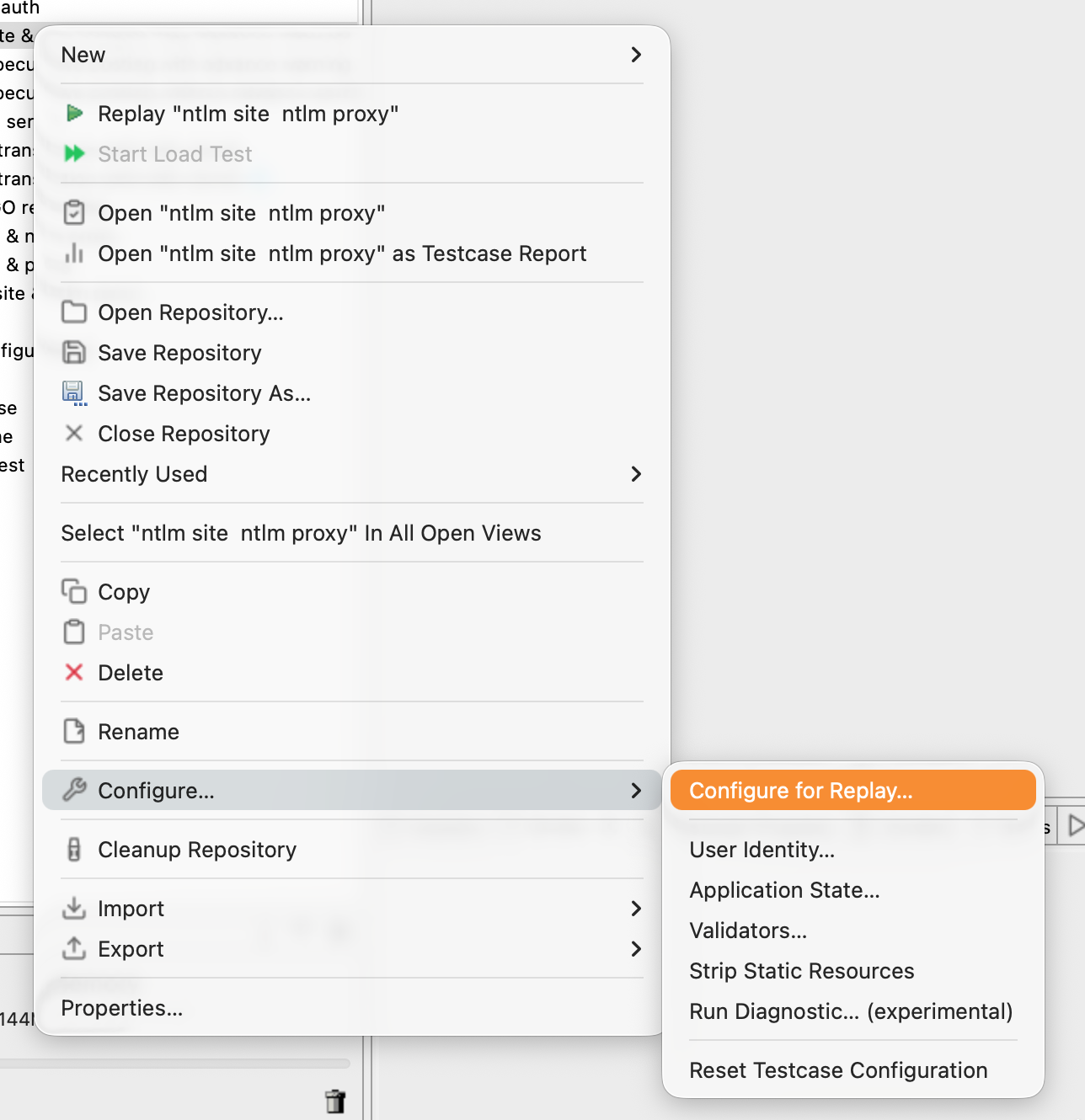Click the X icon beside Close Repository

[x=74, y=433]
